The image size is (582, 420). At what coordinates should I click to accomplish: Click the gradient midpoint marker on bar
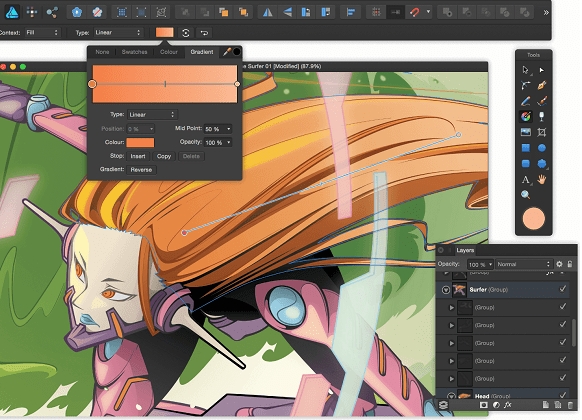(165, 84)
